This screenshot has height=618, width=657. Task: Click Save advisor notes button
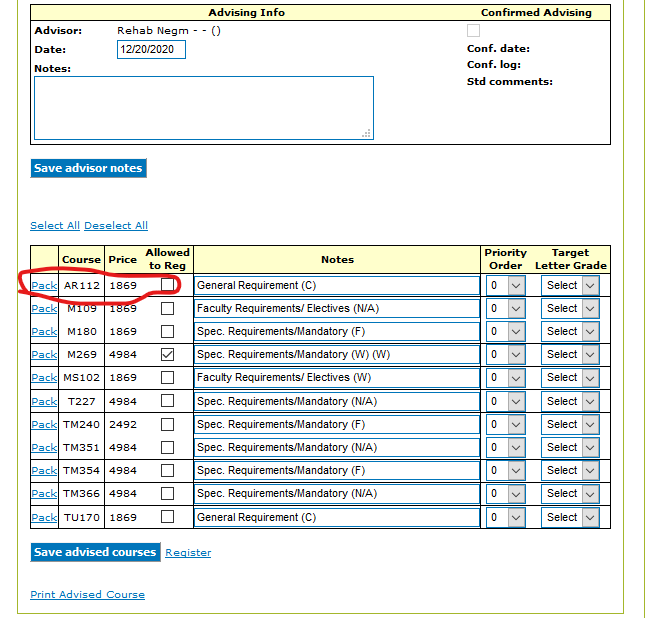click(x=88, y=168)
